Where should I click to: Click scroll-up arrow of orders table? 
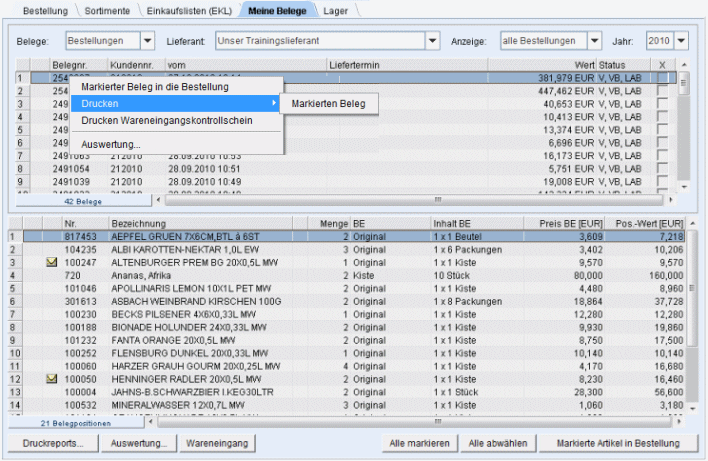click(x=684, y=64)
